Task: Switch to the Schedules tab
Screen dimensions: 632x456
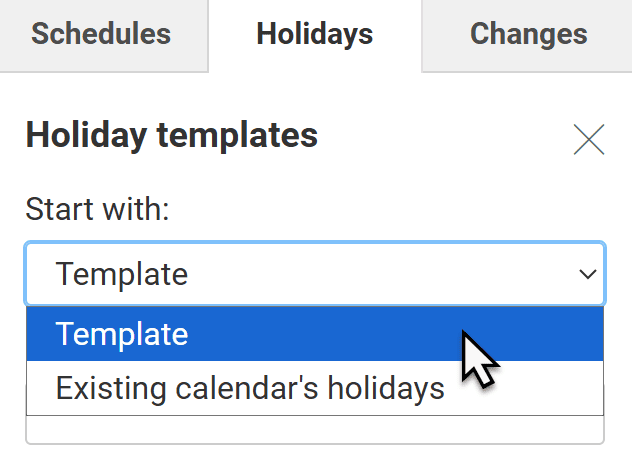Action: pos(101,34)
